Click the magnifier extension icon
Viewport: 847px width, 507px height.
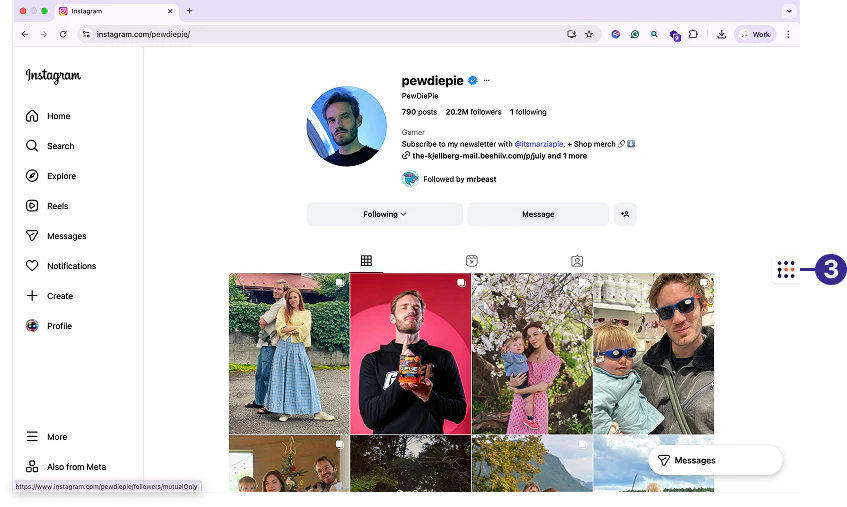pos(654,34)
